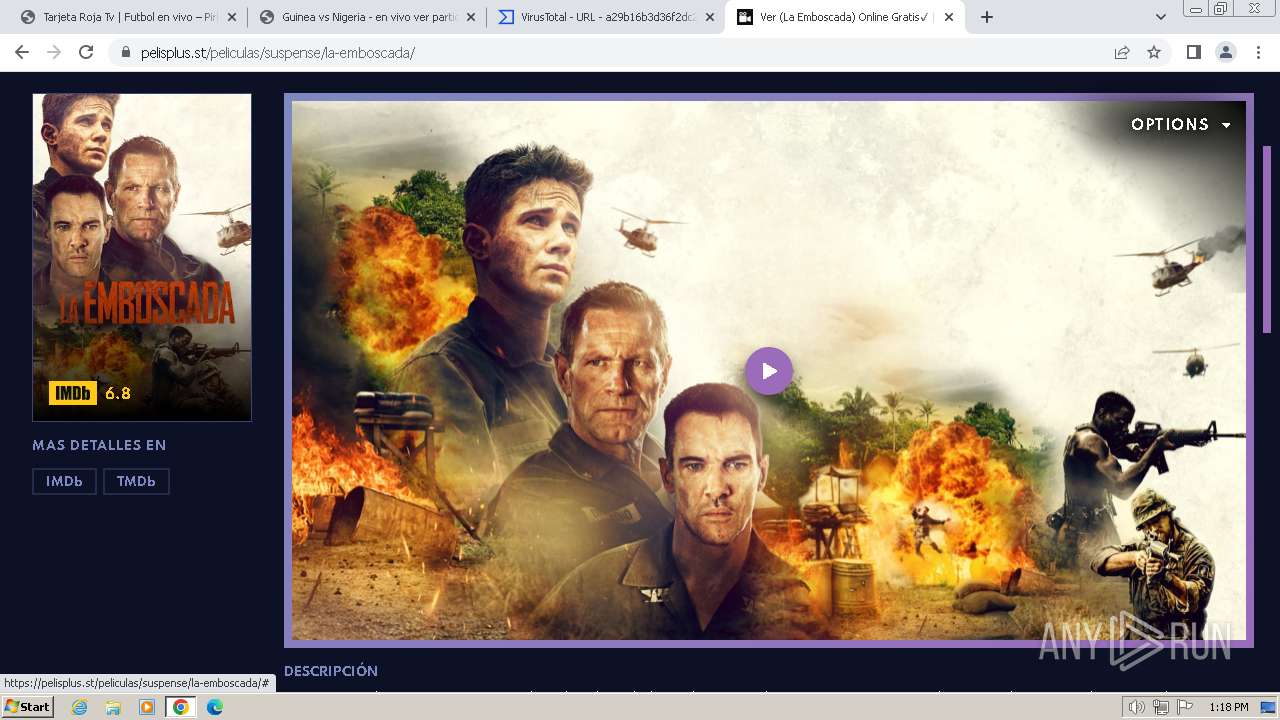Screen dimensions: 1280x720
Task: Open the volume speaker tray icon
Action: tap(1136, 707)
